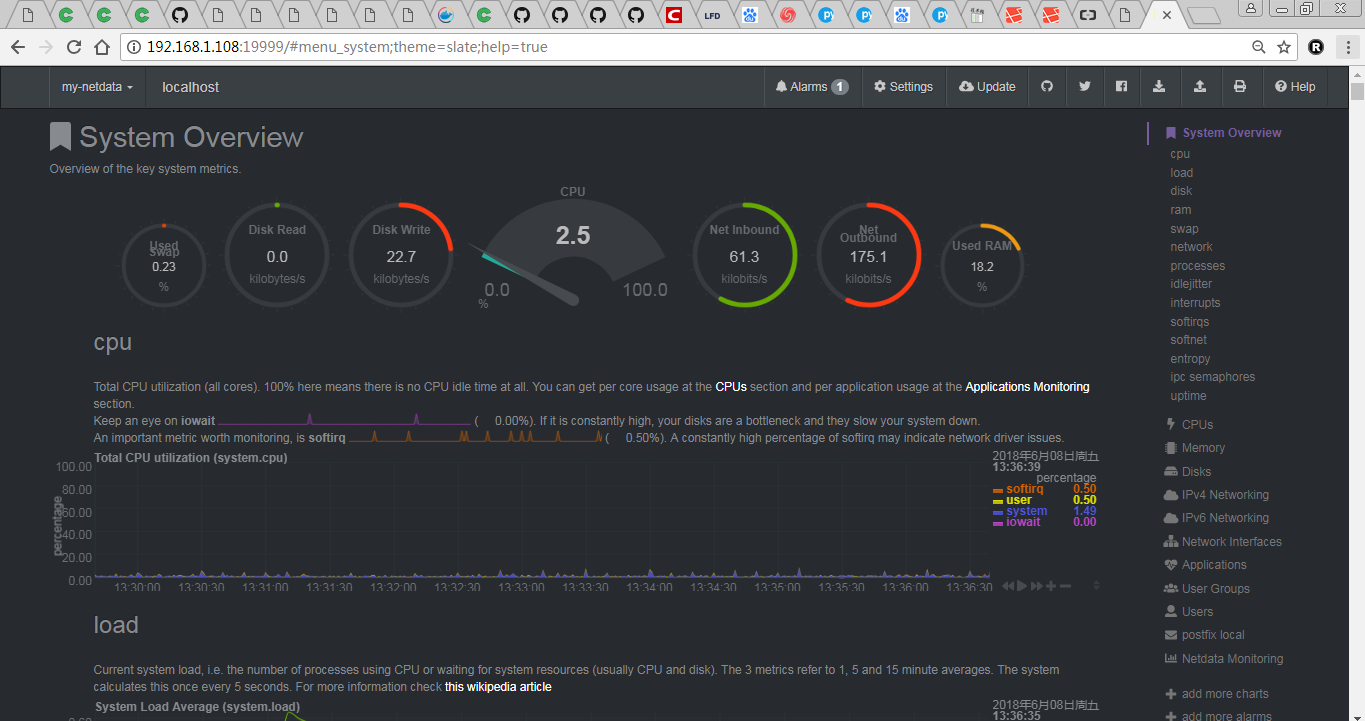The height and width of the screenshot is (721, 1365).
Task: Open Chrome menu with three dots
Action: click(x=1347, y=47)
